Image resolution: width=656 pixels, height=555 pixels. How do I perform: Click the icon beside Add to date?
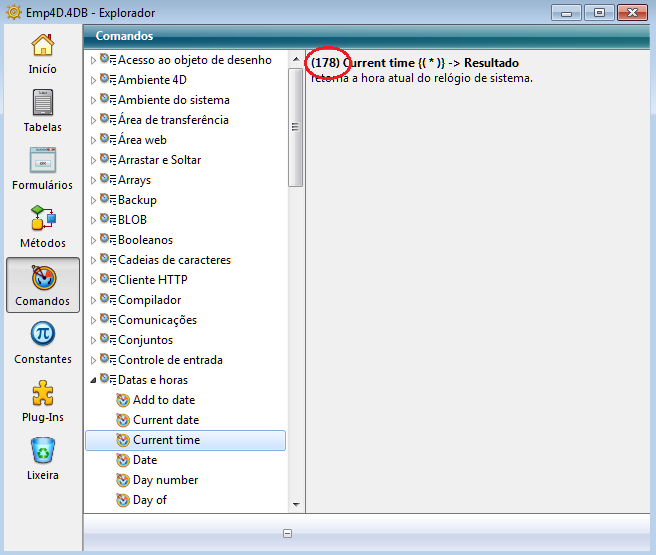click(x=123, y=400)
